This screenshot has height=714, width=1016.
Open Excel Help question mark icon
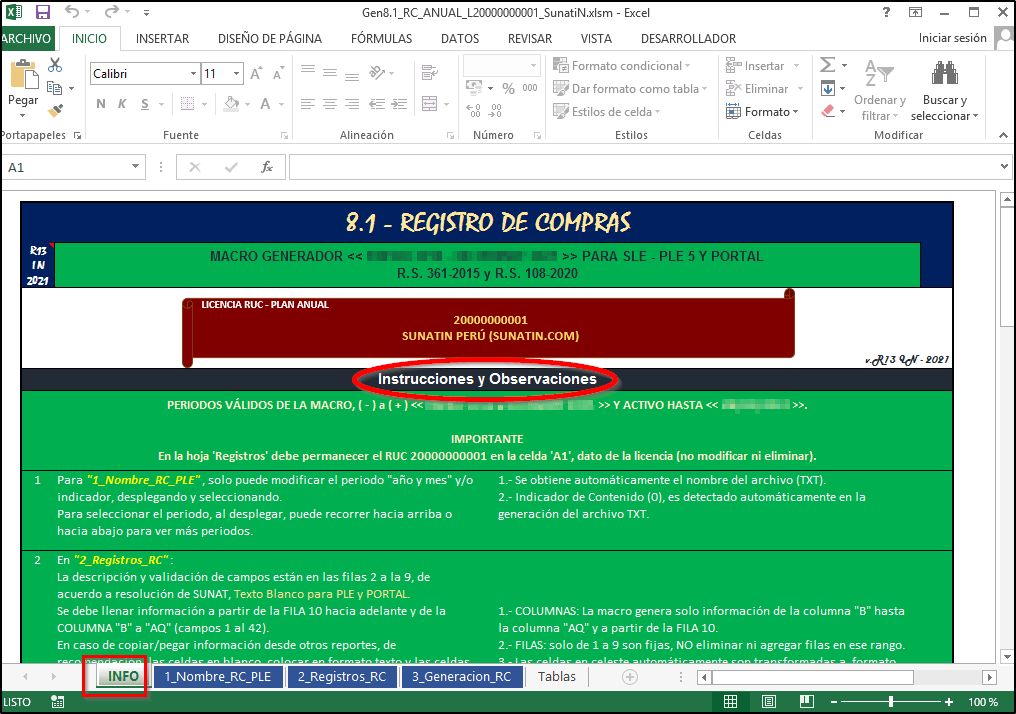click(886, 13)
